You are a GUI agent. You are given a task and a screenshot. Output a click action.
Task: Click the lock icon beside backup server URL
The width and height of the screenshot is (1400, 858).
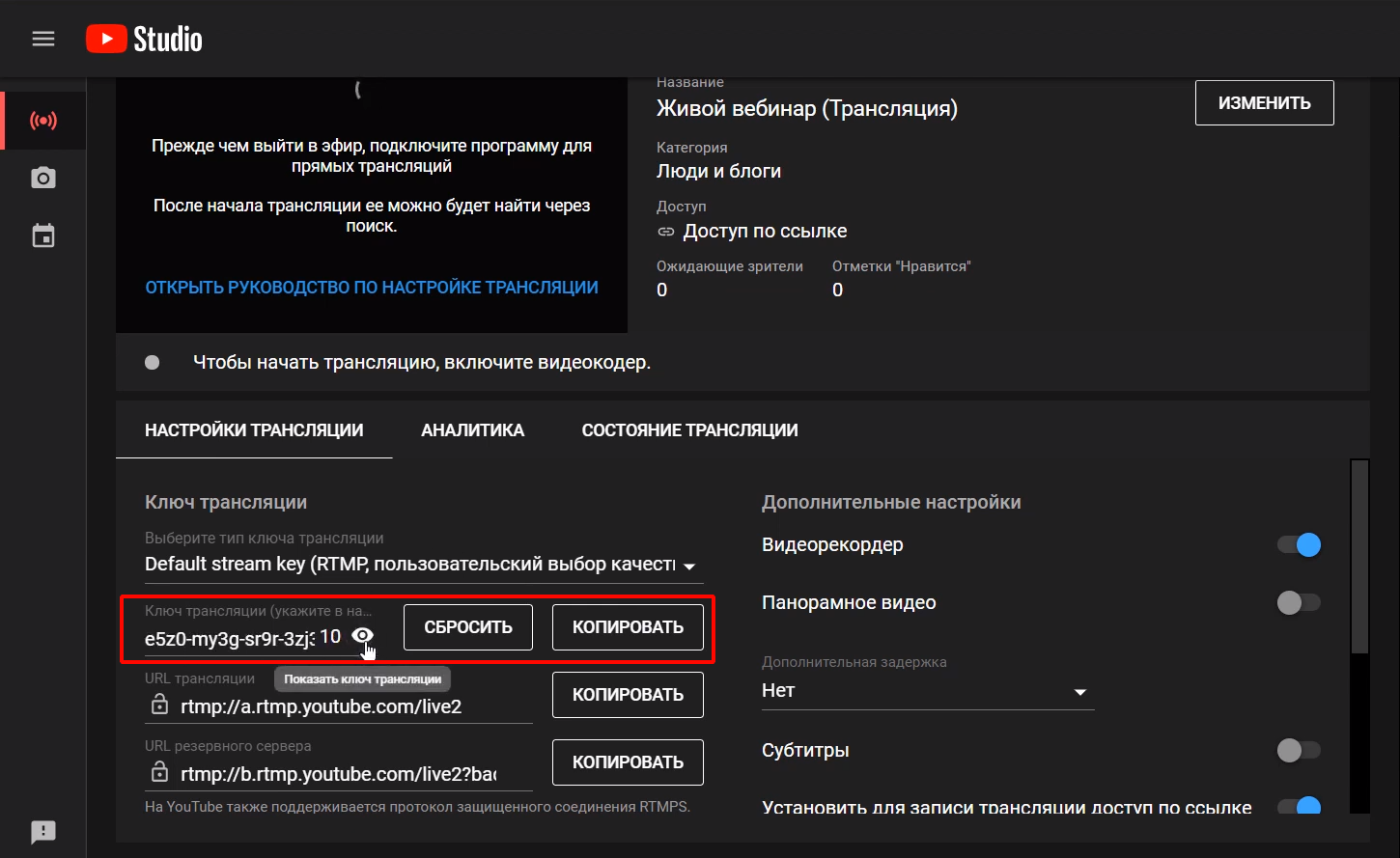tap(159, 773)
